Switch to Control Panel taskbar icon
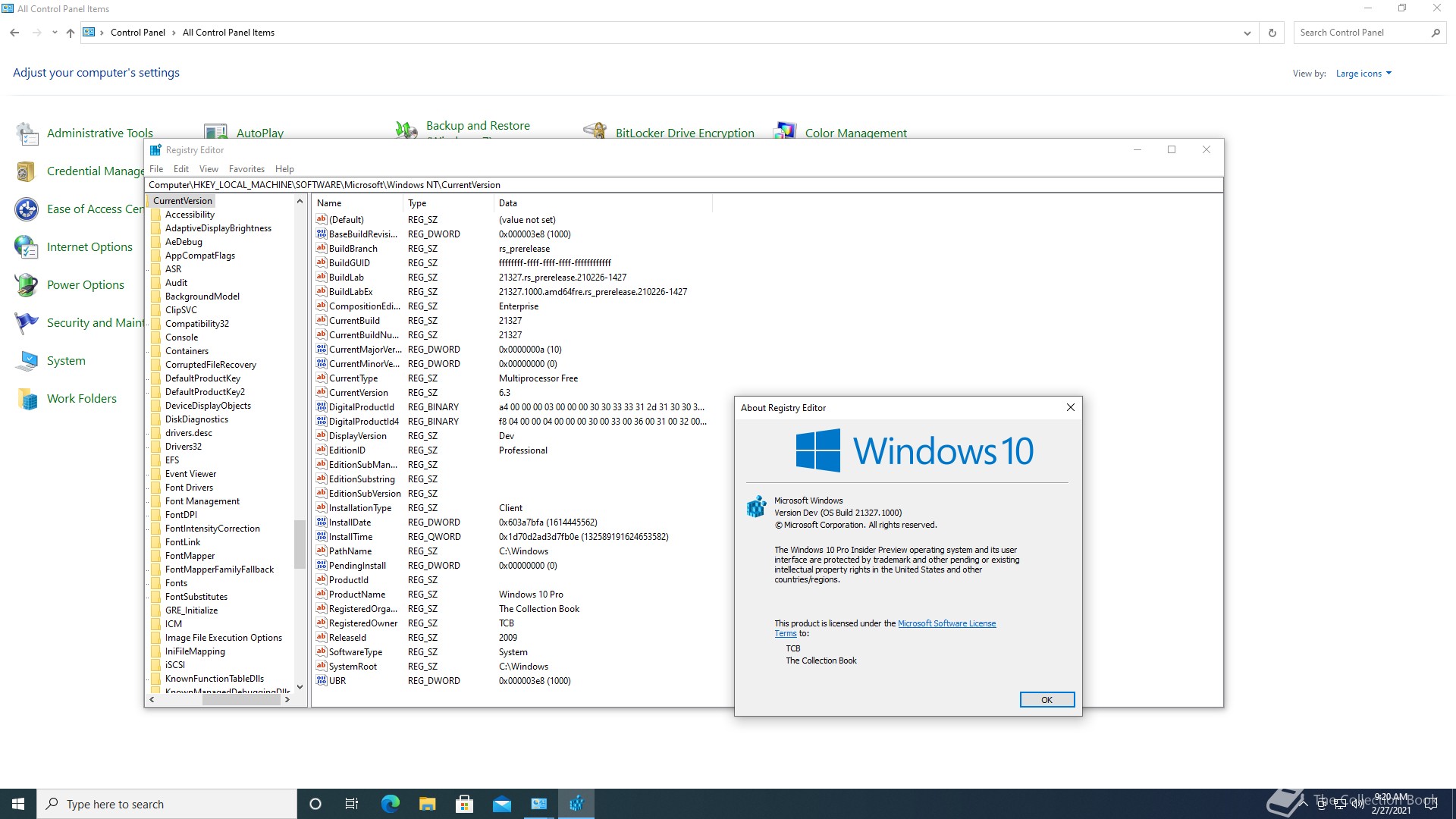This screenshot has height=819, width=1456. (x=539, y=804)
